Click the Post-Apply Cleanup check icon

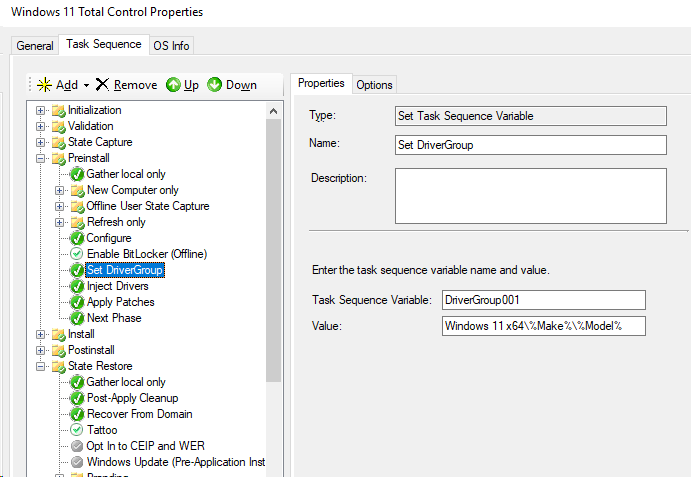coord(77,398)
